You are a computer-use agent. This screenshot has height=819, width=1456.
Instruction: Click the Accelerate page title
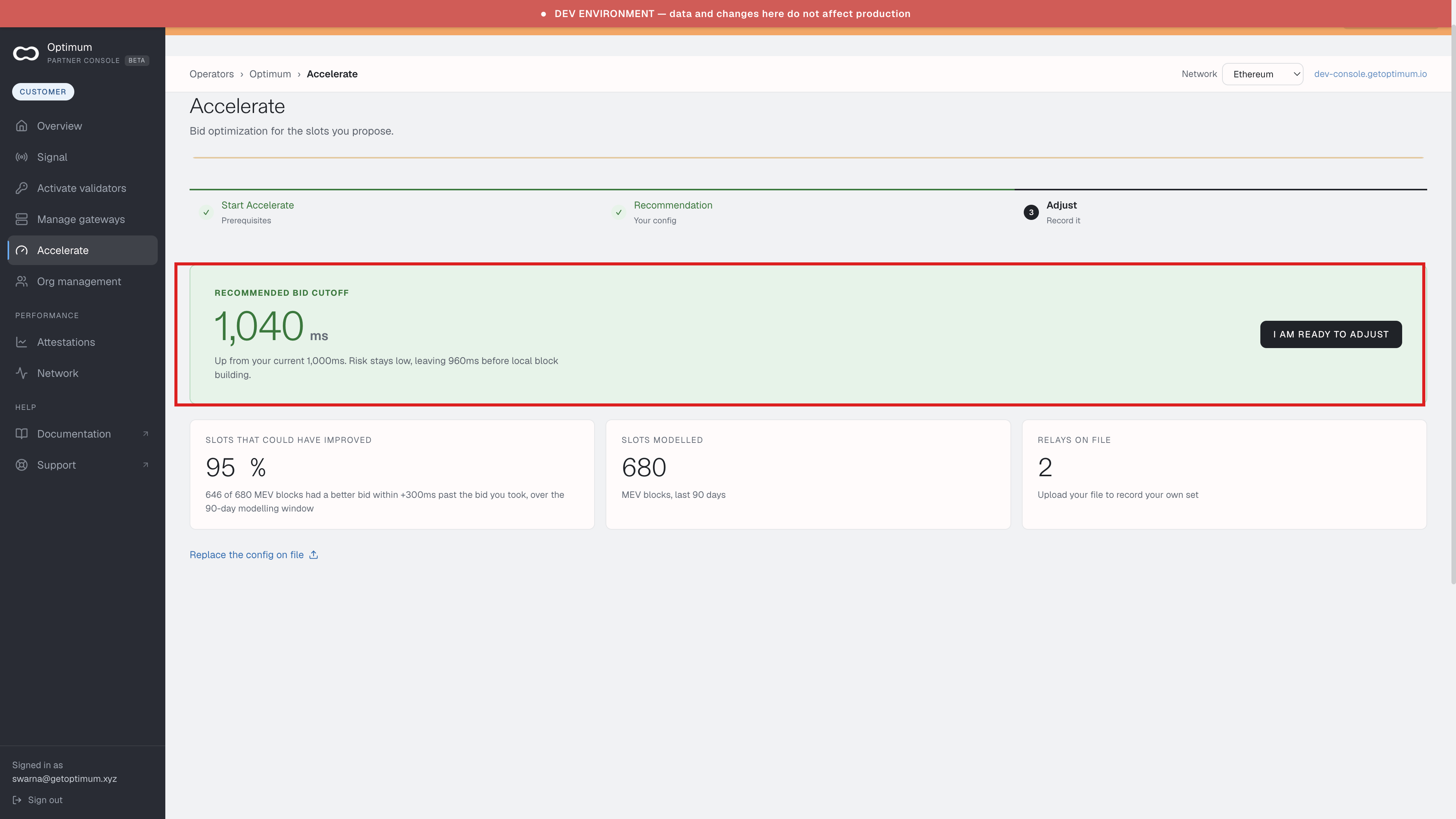coord(237,106)
